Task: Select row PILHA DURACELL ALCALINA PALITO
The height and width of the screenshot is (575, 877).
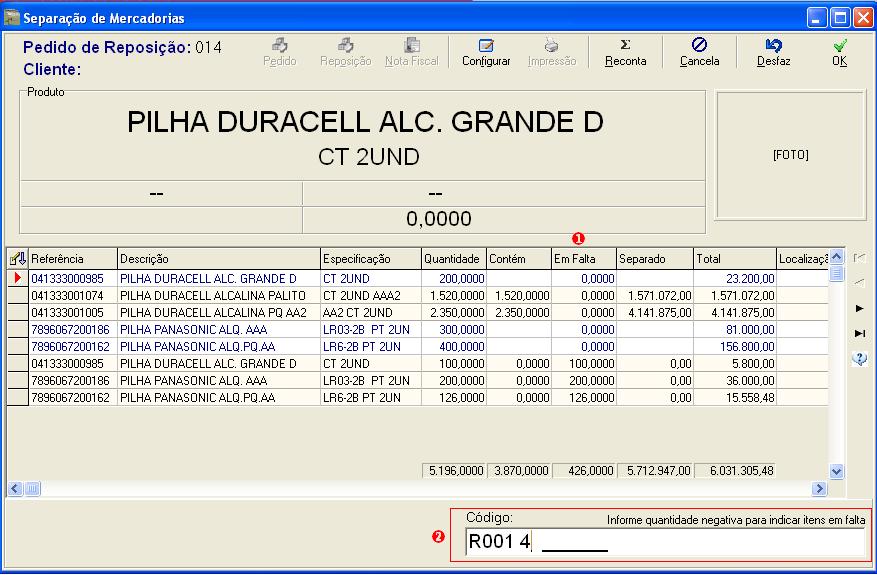Action: coord(417,295)
